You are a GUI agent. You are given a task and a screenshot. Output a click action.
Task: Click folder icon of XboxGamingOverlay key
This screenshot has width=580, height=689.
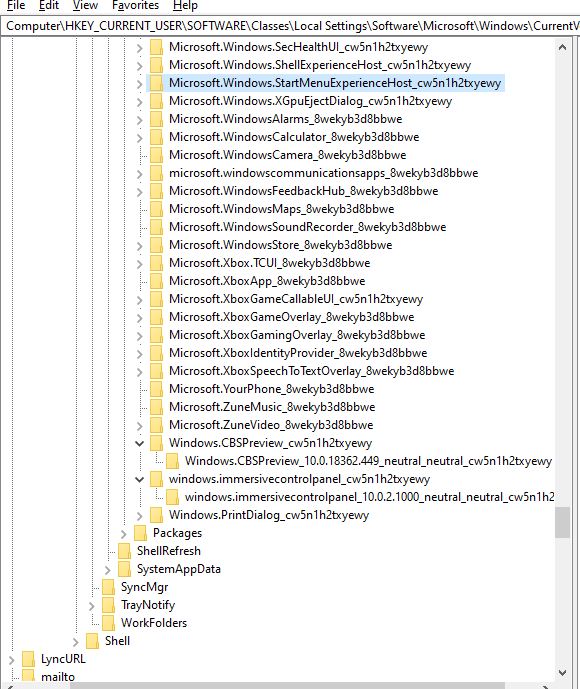click(156, 335)
